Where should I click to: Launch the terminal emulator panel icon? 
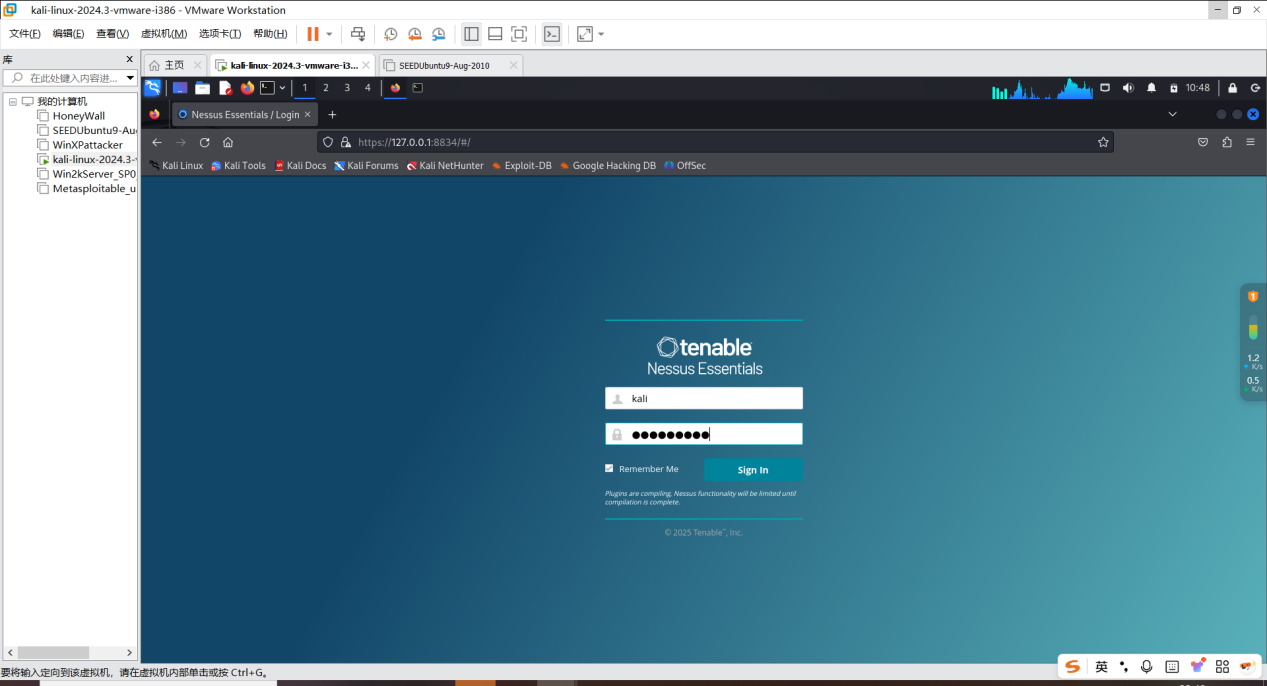click(267, 88)
